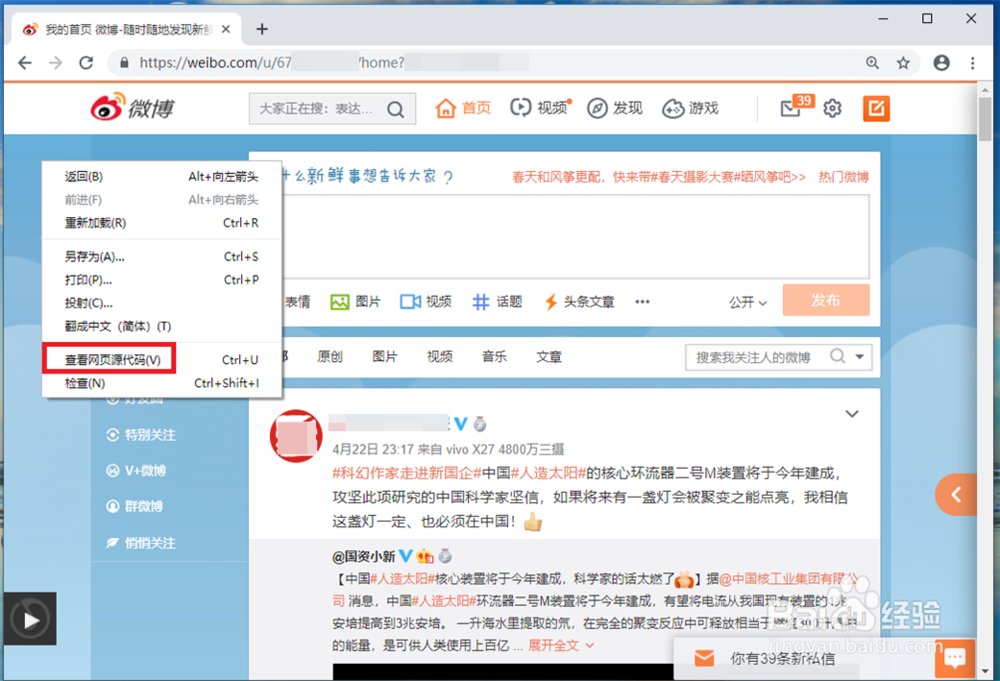Open 头条文章 headline article composer
The image size is (1000, 681).
580,300
